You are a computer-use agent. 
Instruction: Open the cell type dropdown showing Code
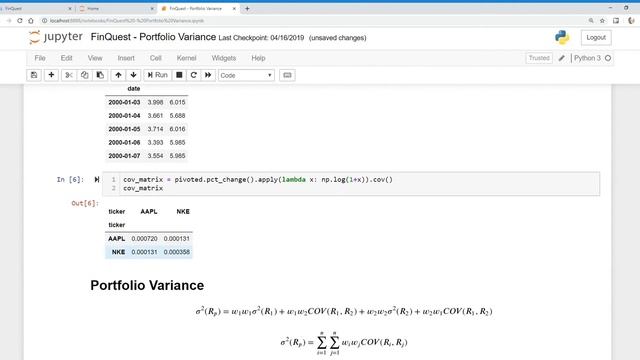pos(246,76)
